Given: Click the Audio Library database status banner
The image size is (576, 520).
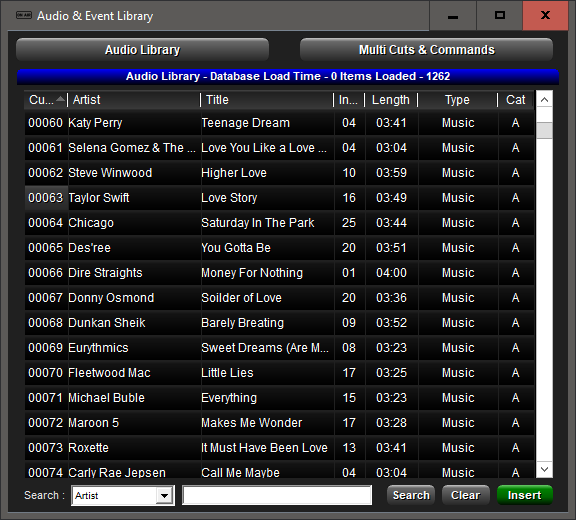Looking at the screenshot, I should [288, 76].
